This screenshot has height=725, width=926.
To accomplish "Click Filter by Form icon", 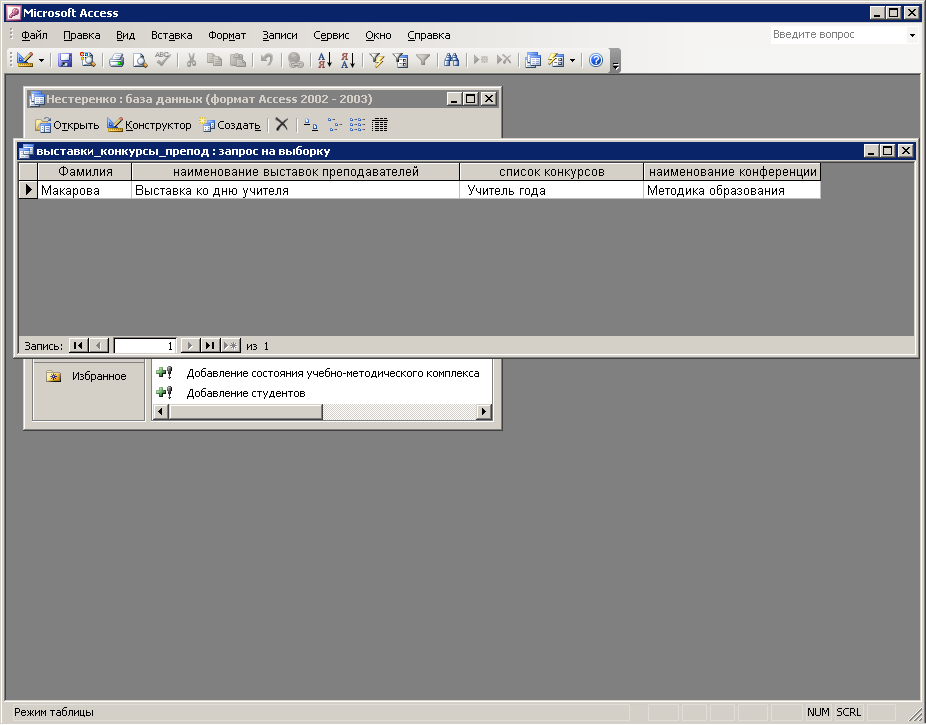I will pyautogui.click(x=400, y=60).
